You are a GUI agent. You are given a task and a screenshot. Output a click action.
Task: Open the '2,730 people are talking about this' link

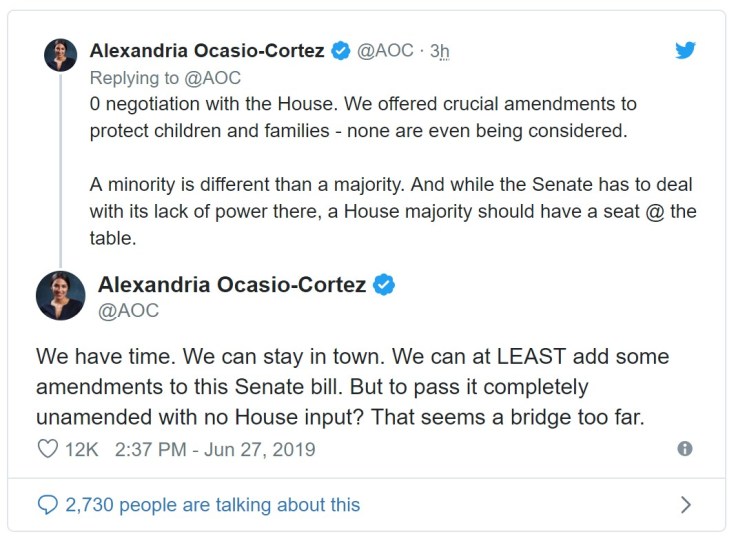click(212, 505)
